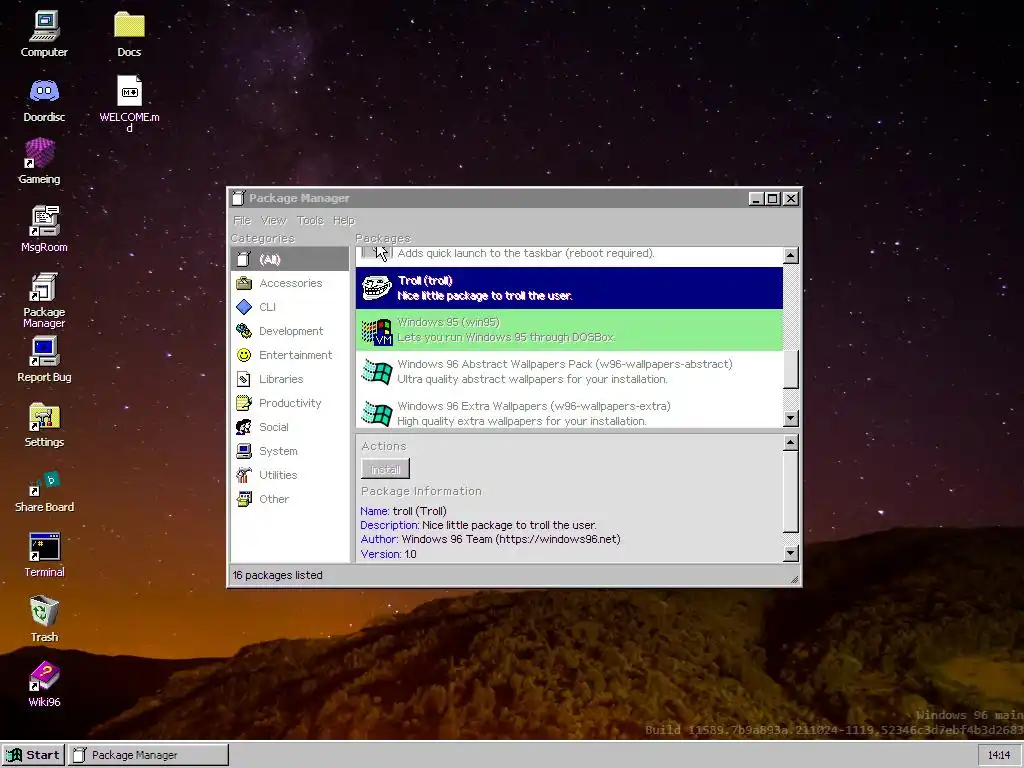Click the '16 packages listed' status text
This screenshot has width=1024, height=768.
coord(278,575)
